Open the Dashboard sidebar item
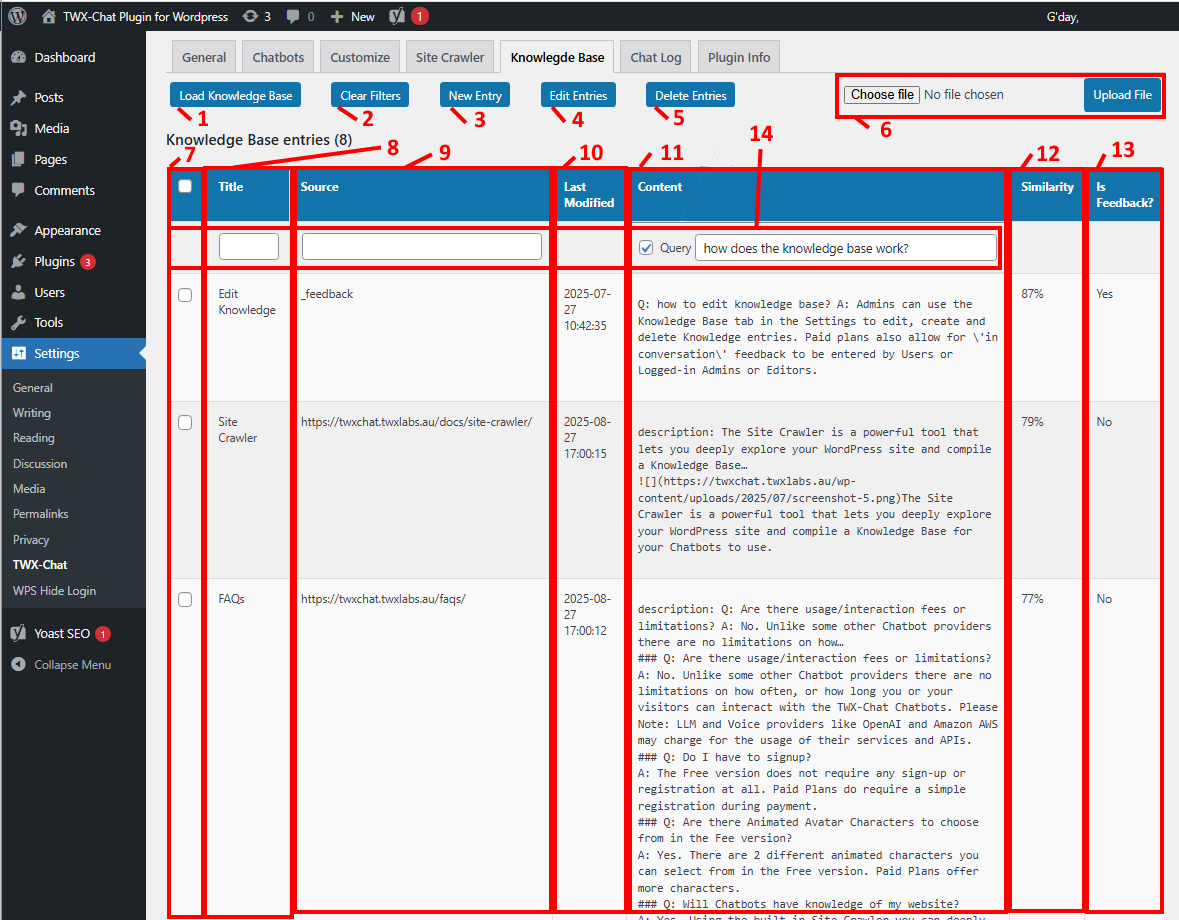Screen dimensions: 1179x920 click(x=64, y=57)
